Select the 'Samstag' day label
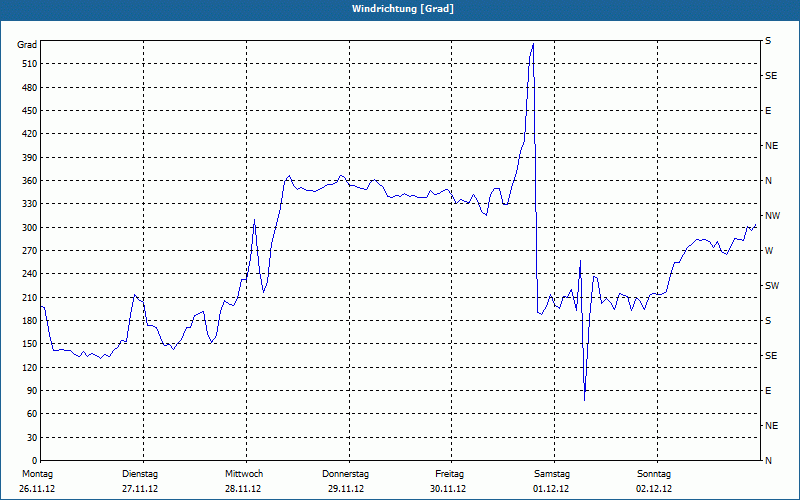The image size is (800, 500). 552,474
